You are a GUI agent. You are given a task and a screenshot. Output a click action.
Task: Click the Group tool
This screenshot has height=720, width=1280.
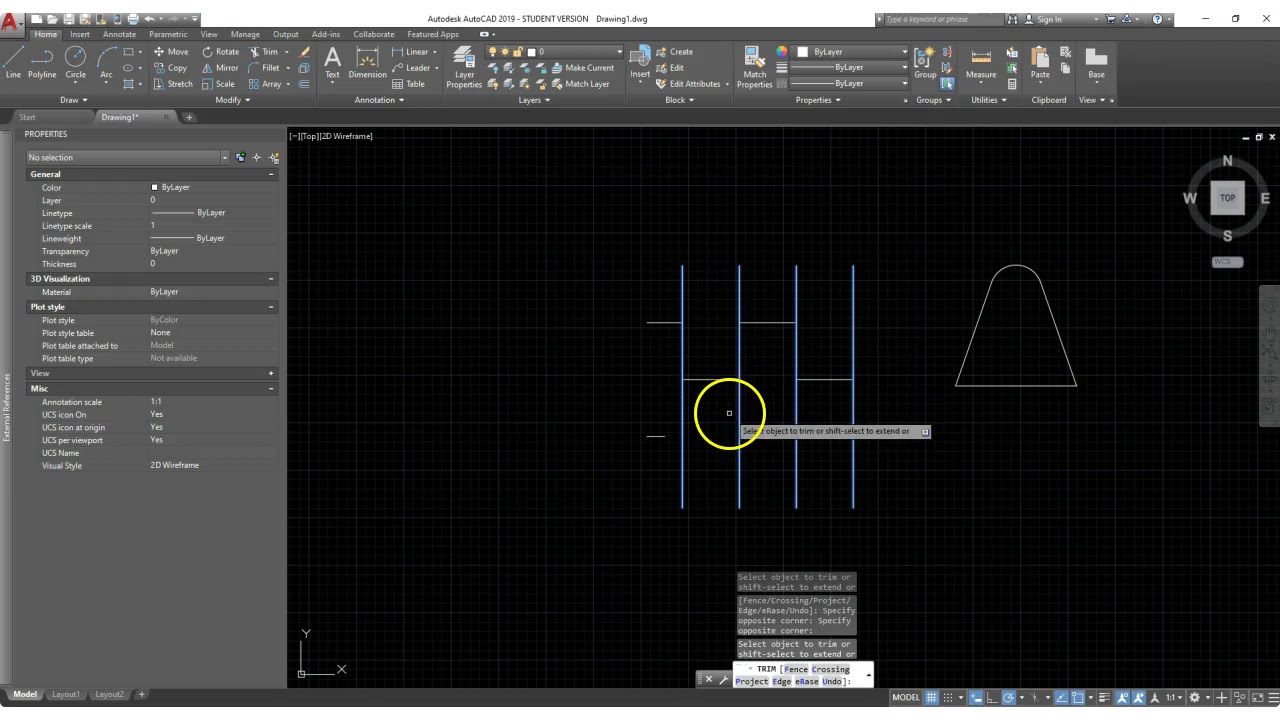click(925, 61)
